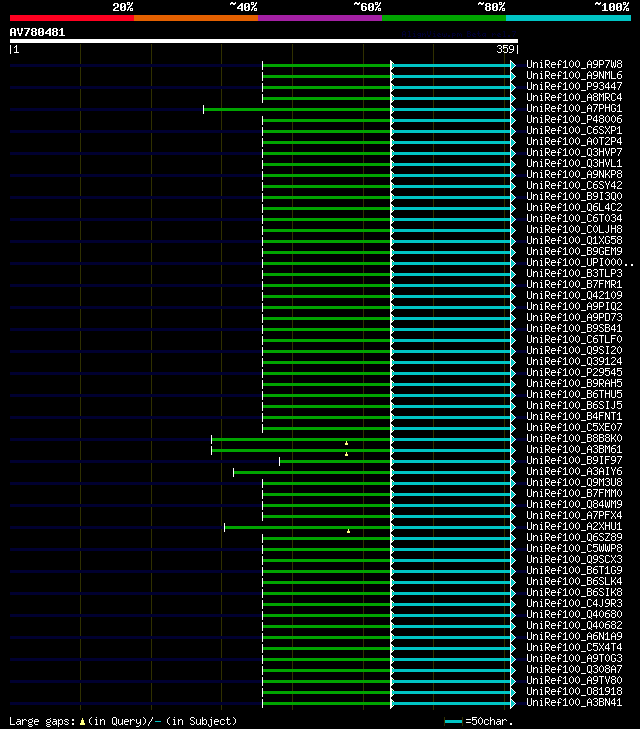Select UniRef100_B3TLP3 label
This screenshot has height=729, width=640.
(574, 273)
